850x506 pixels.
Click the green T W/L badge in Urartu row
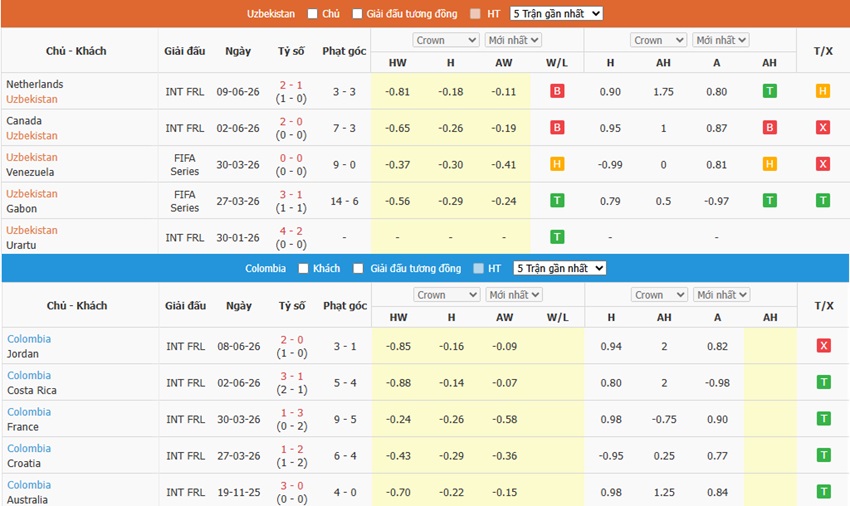pos(557,237)
